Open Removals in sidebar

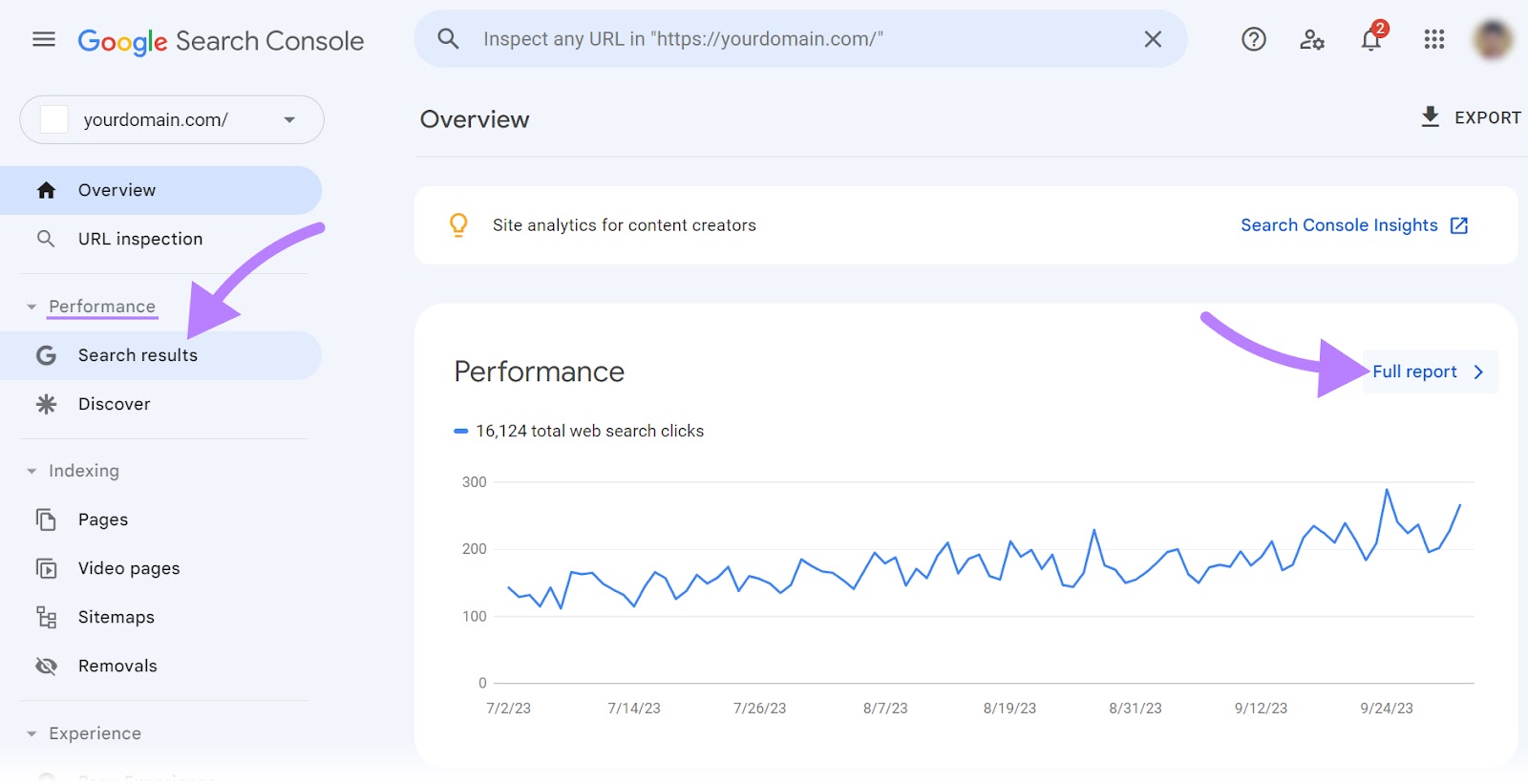[160, 666]
